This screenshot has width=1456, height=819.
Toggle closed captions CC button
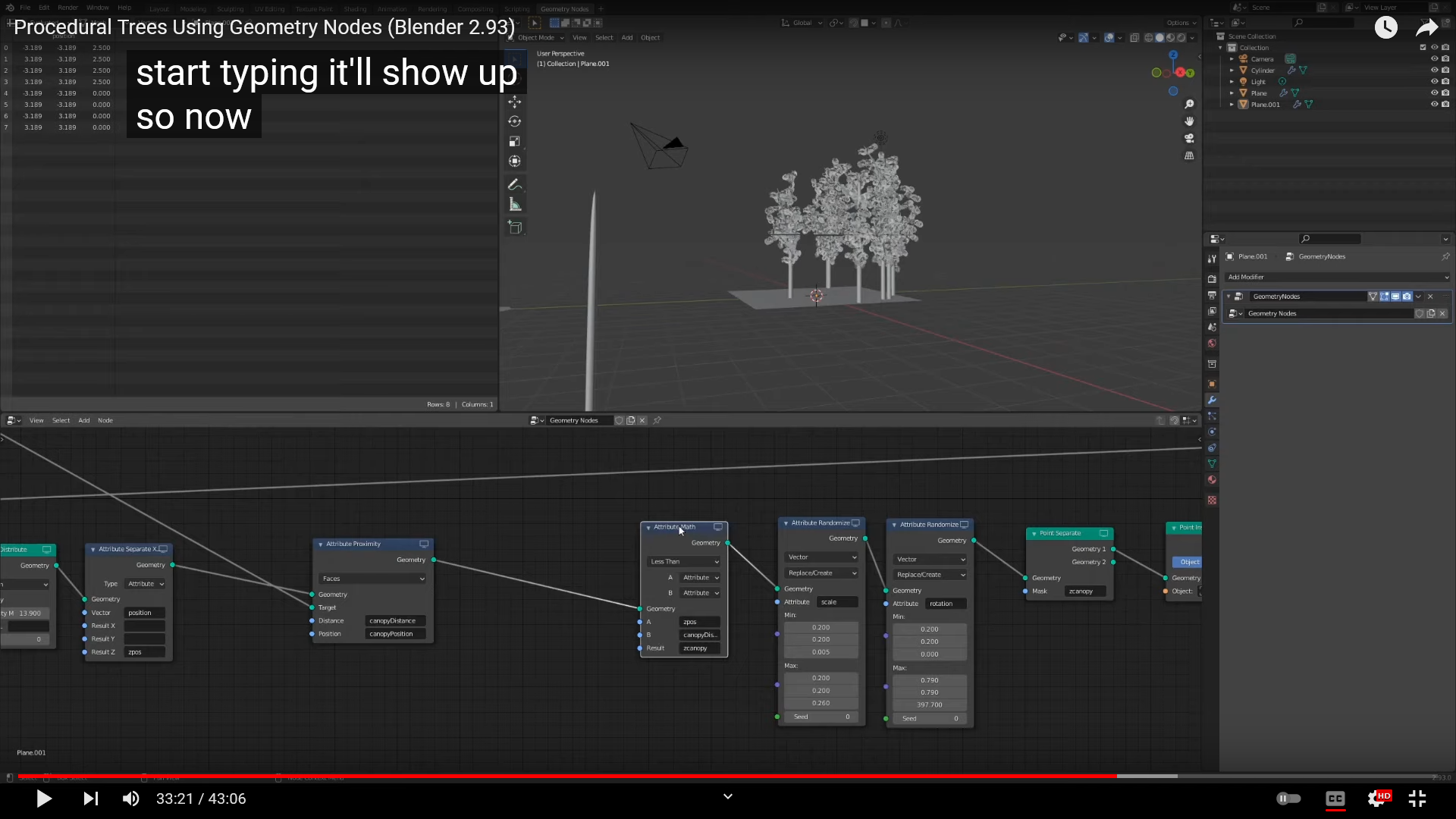(x=1335, y=799)
